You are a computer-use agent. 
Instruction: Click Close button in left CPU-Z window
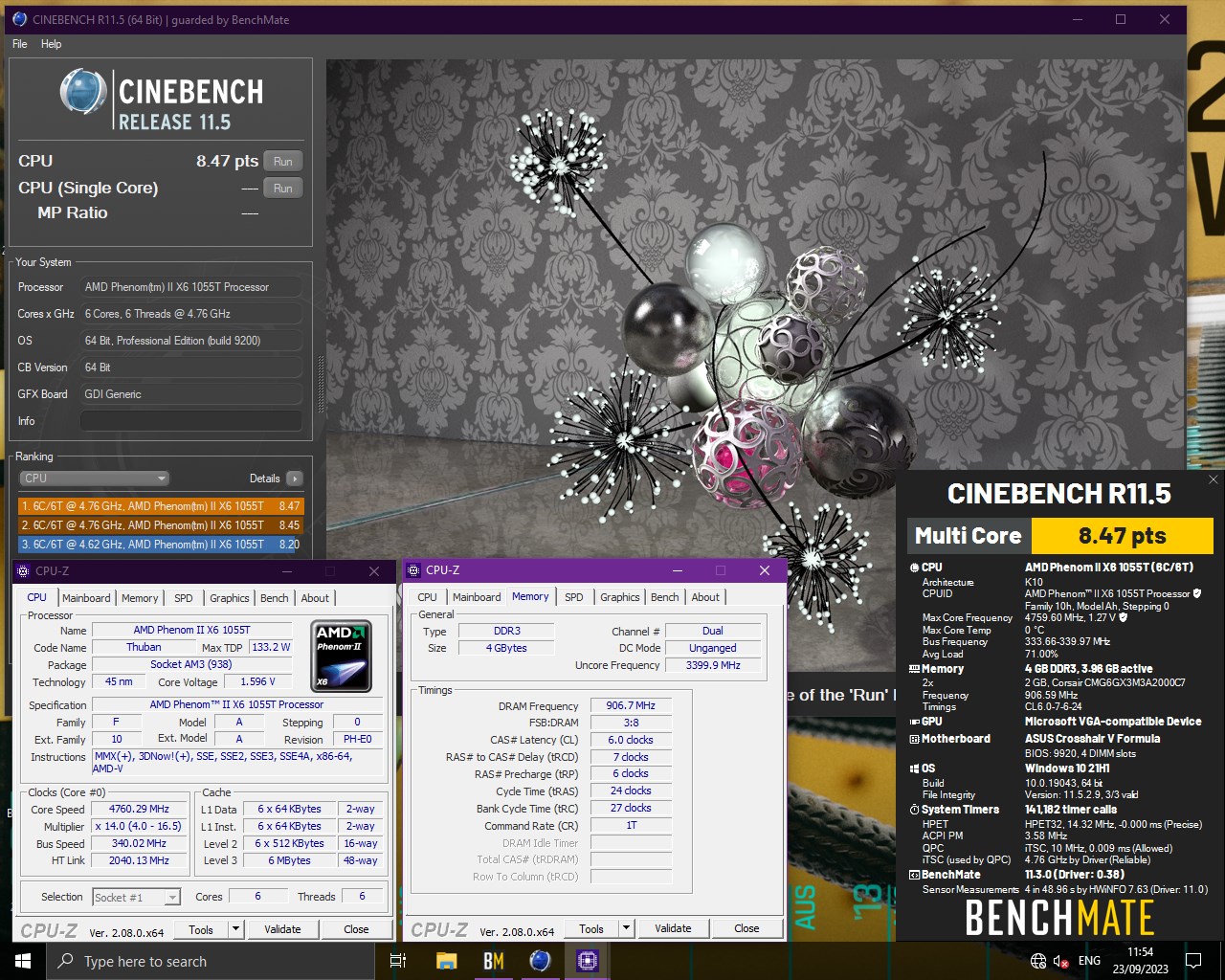pos(356,929)
